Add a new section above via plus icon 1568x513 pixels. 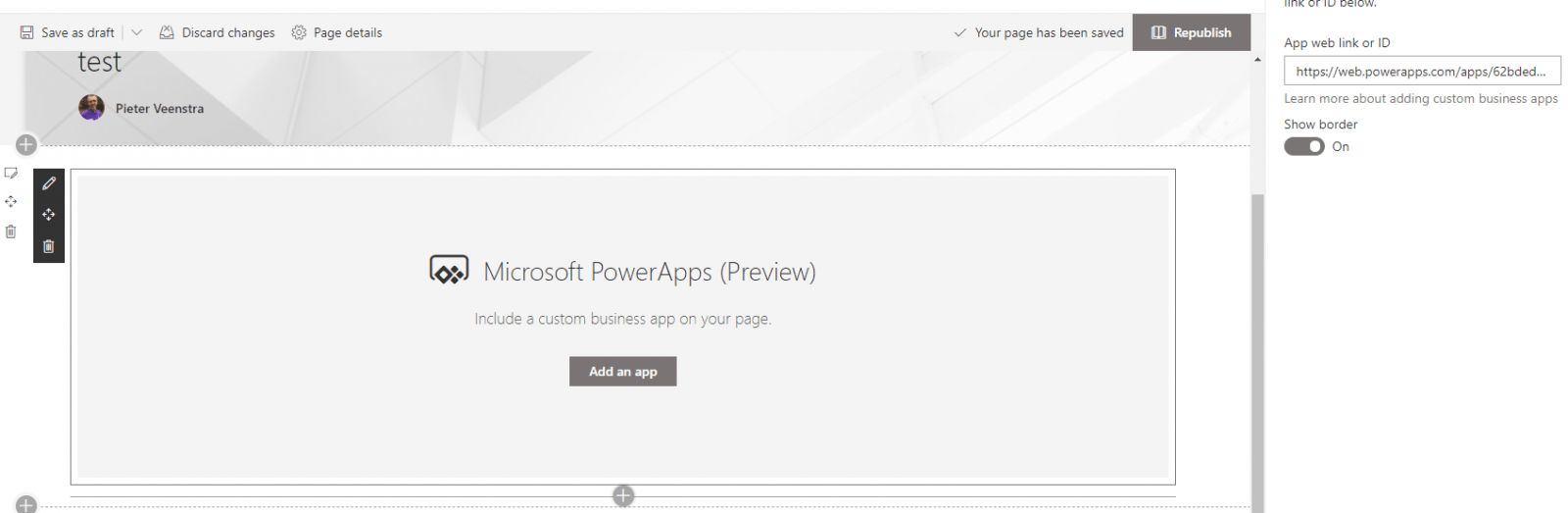point(26,145)
